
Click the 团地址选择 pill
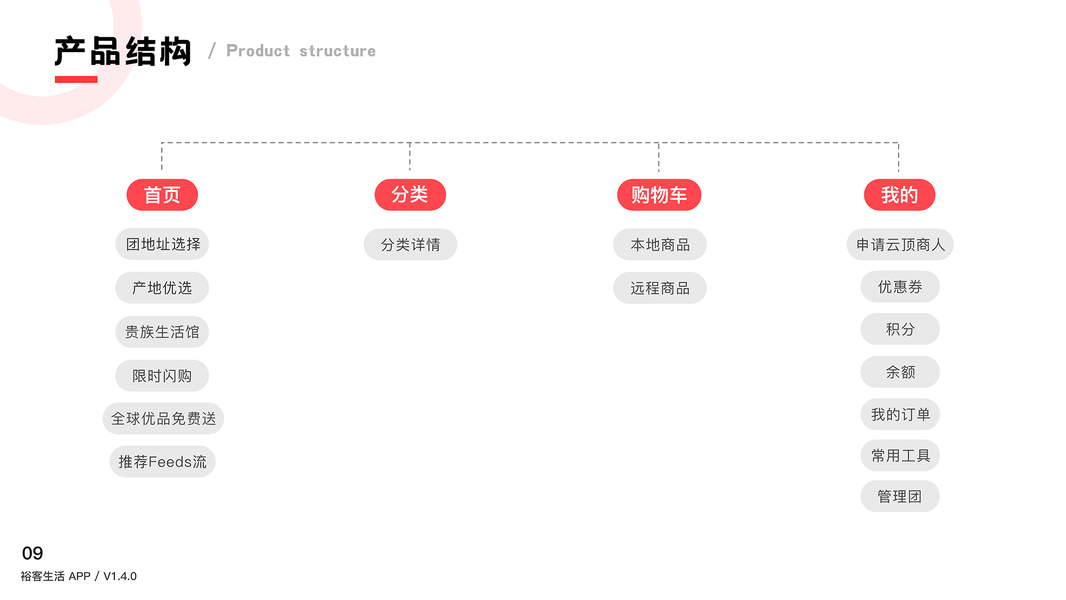(163, 244)
